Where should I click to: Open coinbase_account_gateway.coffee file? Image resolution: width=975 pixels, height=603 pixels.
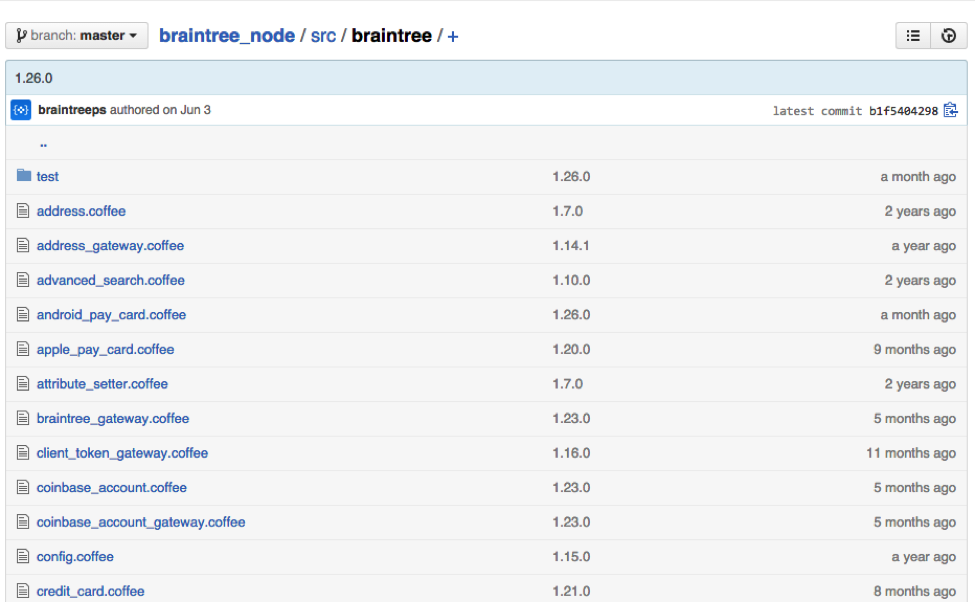[141, 523]
